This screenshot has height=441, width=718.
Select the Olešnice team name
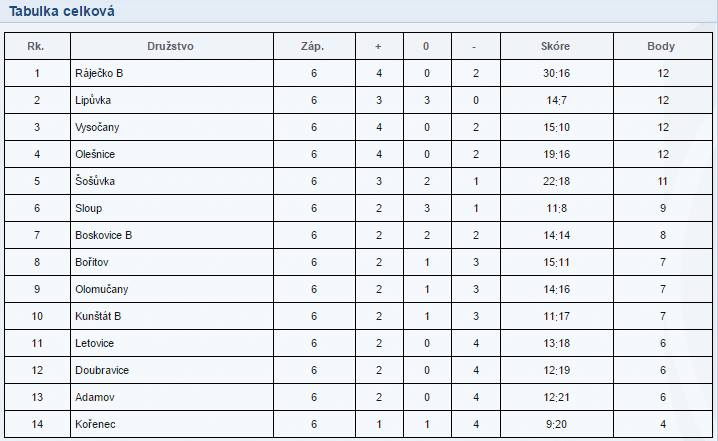(95, 154)
